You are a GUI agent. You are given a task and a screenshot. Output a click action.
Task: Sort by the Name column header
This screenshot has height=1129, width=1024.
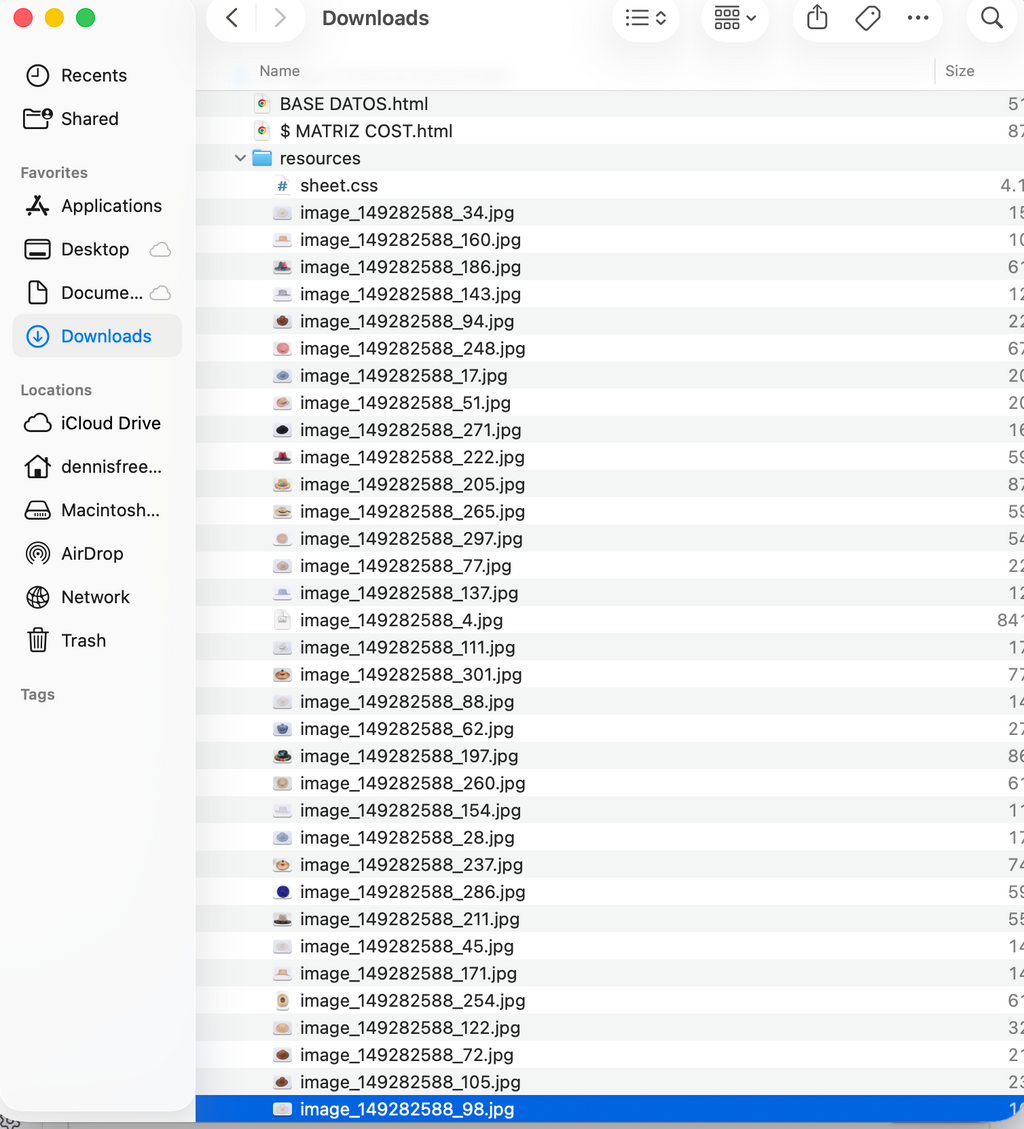pos(279,71)
